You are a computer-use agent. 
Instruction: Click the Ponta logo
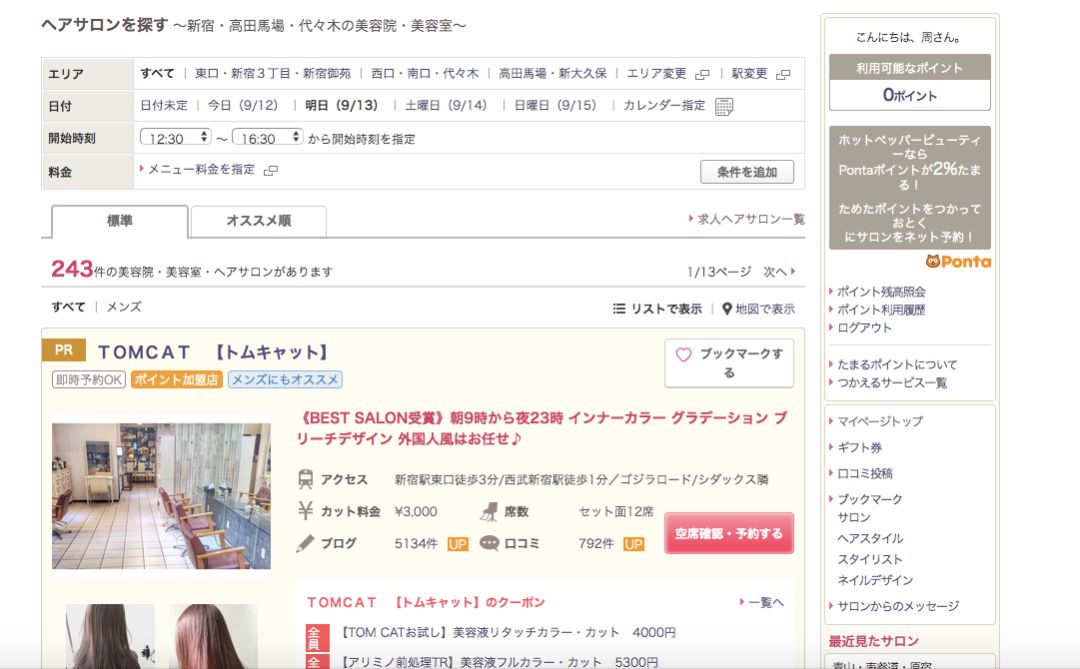click(x=958, y=261)
